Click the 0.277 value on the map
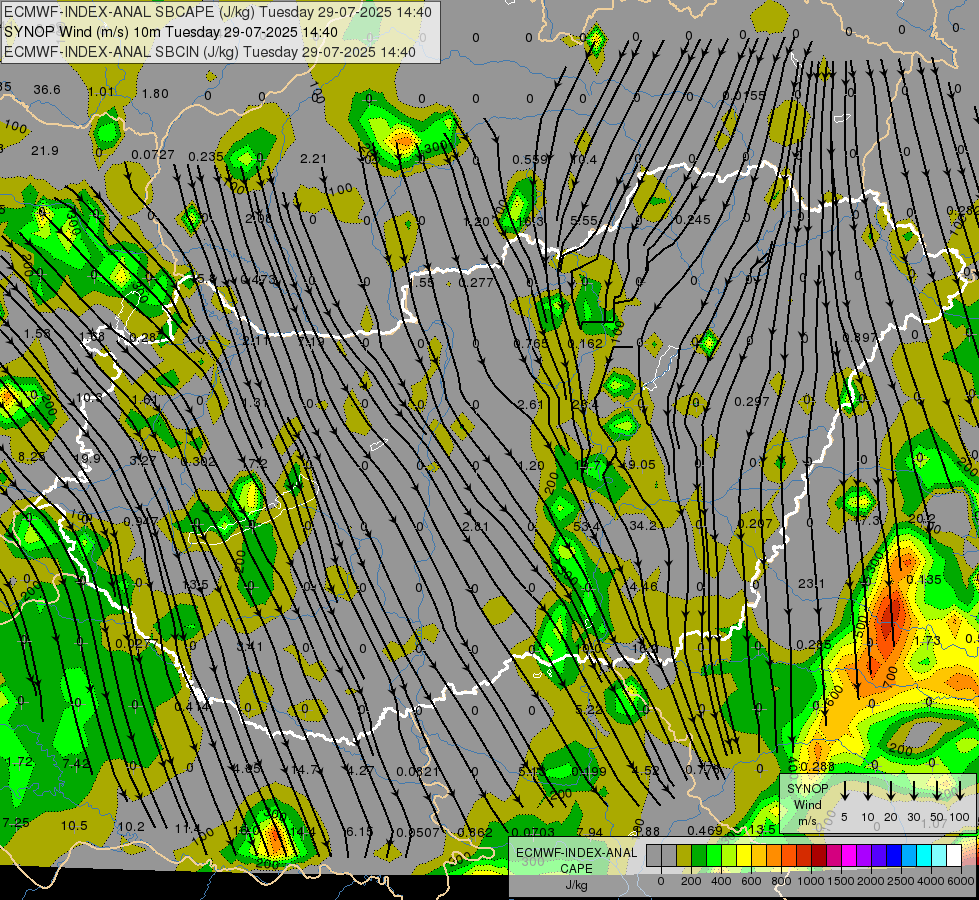 click(476, 282)
